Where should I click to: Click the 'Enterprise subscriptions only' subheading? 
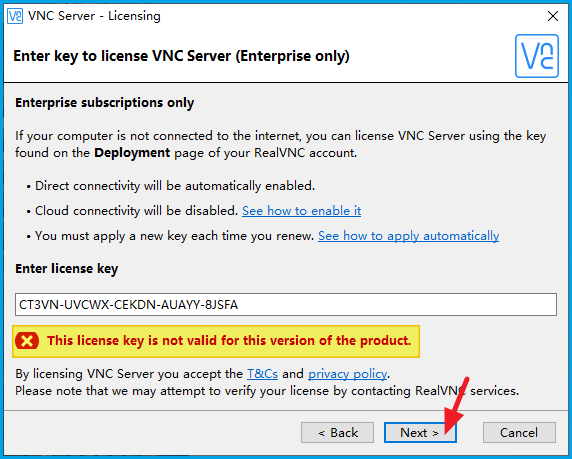tap(104, 103)
